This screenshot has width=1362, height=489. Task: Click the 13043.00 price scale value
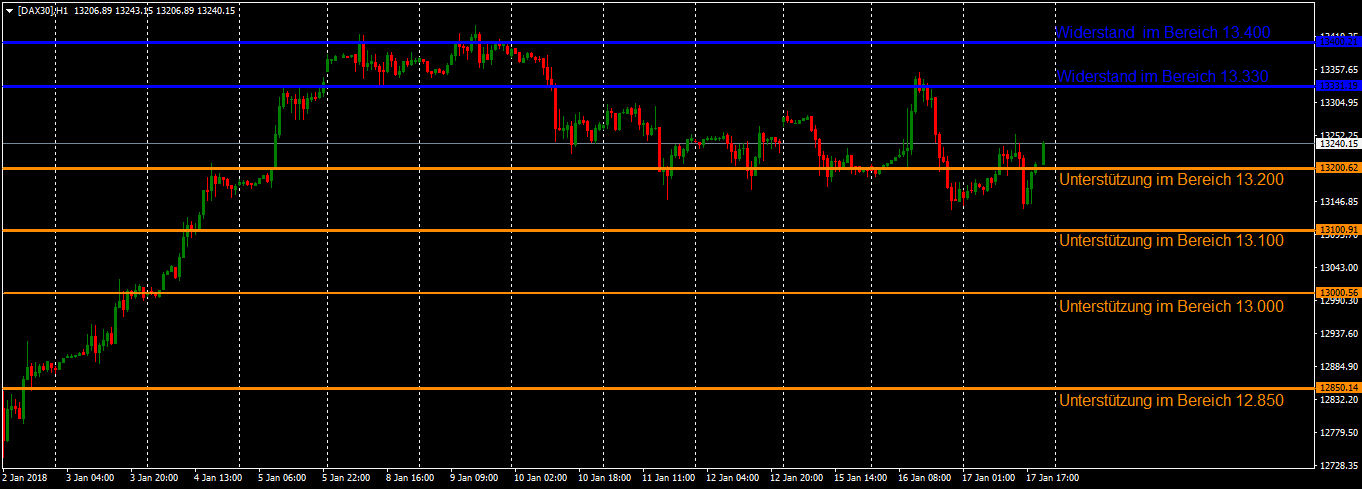1340,268
